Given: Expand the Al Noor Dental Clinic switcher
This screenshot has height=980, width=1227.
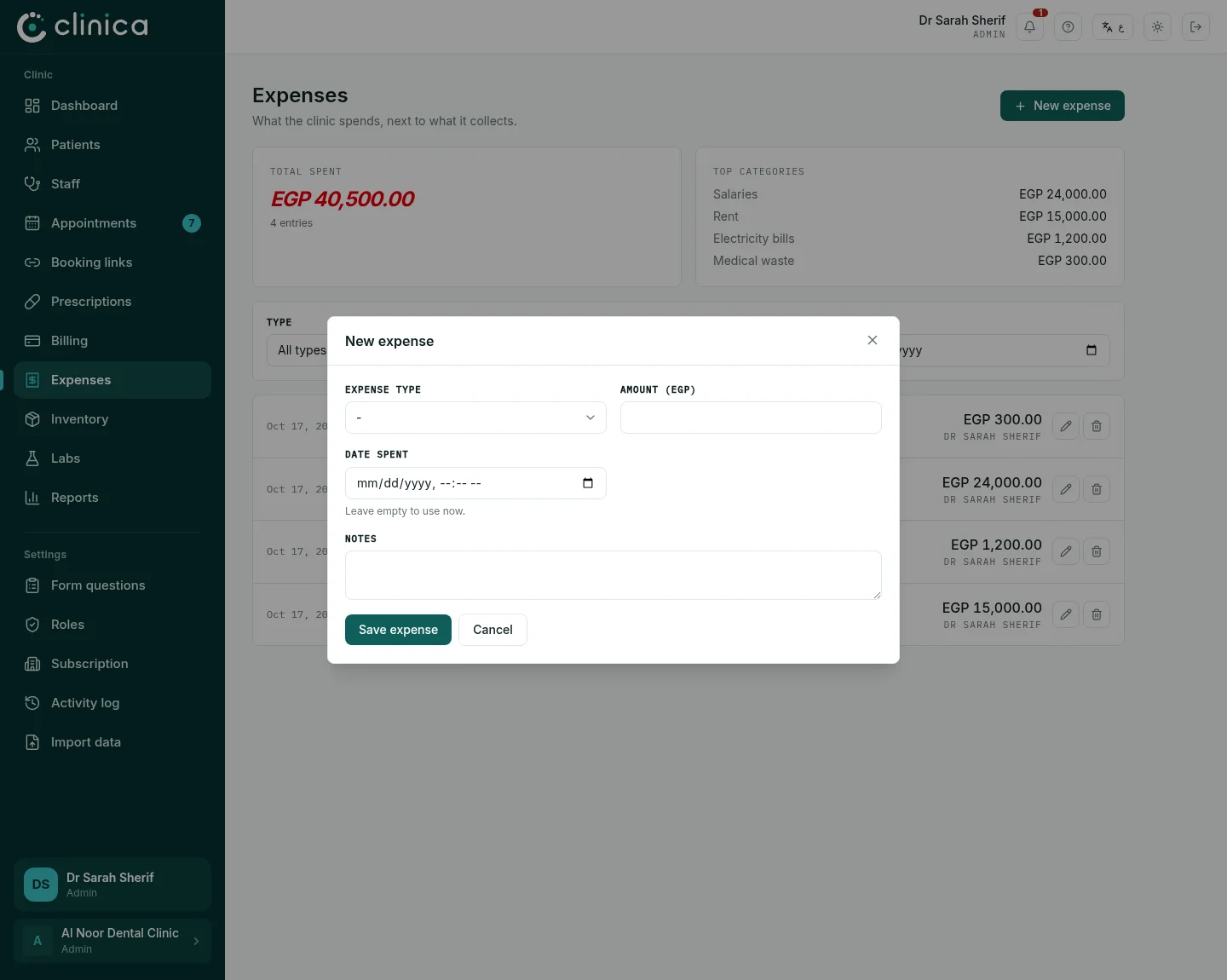Looking at the screenshot, I should [x=112, y=941].
